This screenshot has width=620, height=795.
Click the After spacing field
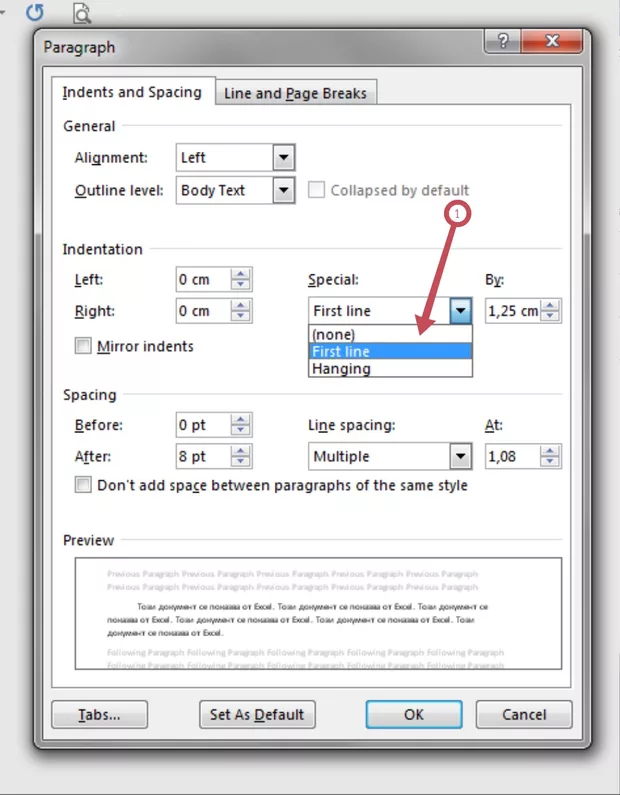click(203, 456)
